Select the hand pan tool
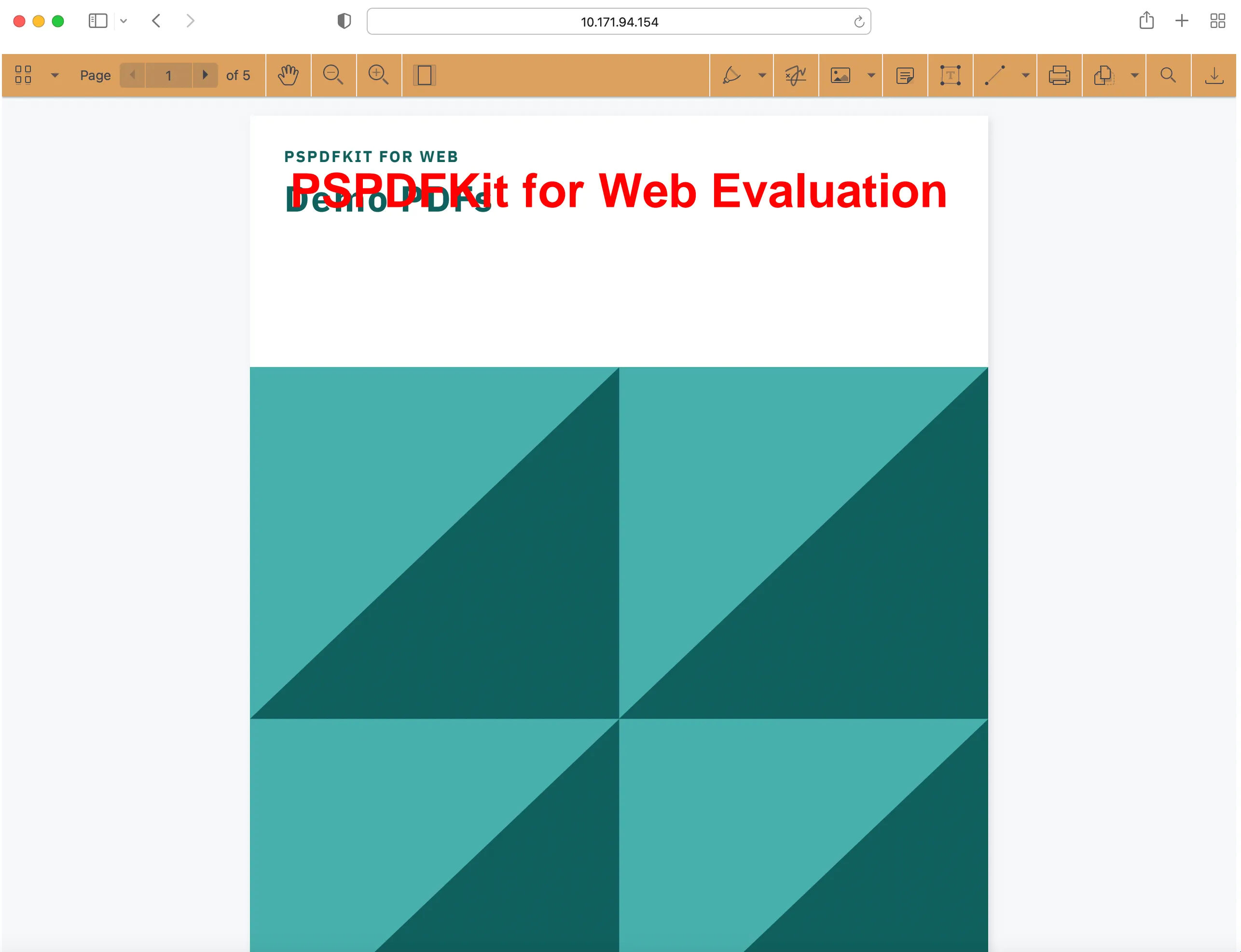 (289, 75)
